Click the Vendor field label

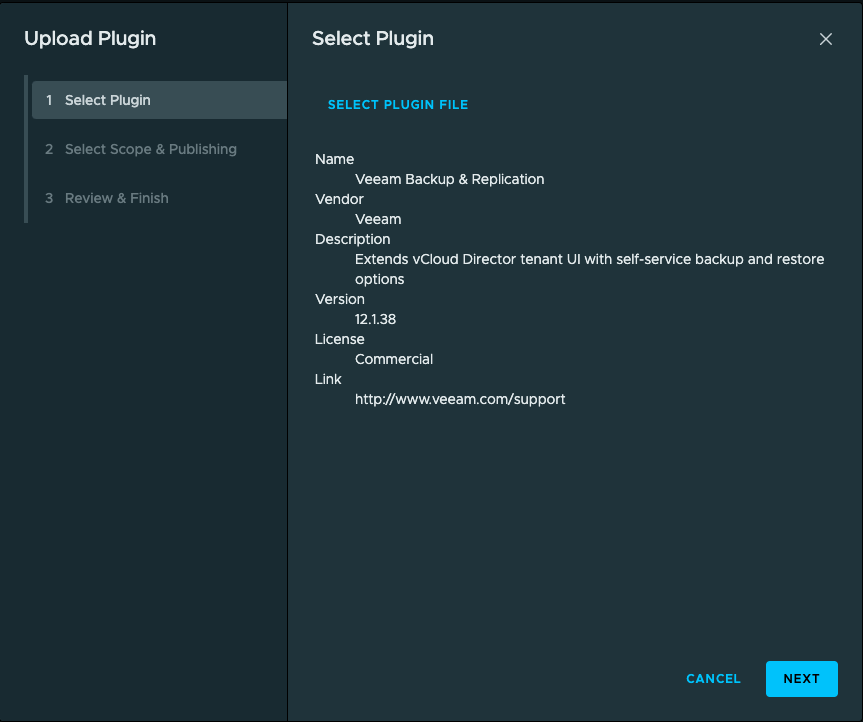tap(339, 199)
